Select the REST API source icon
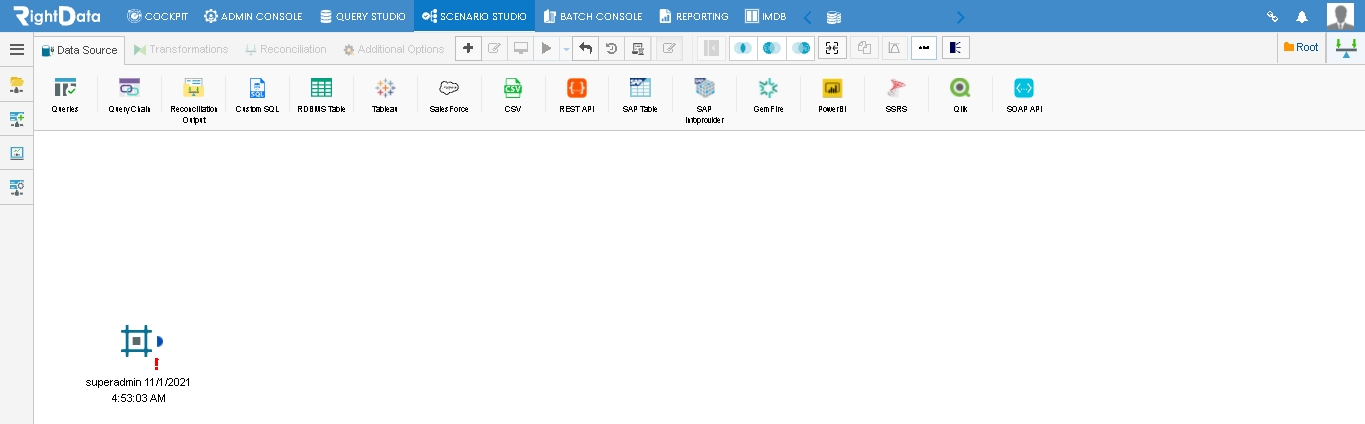 pos(577,87)
